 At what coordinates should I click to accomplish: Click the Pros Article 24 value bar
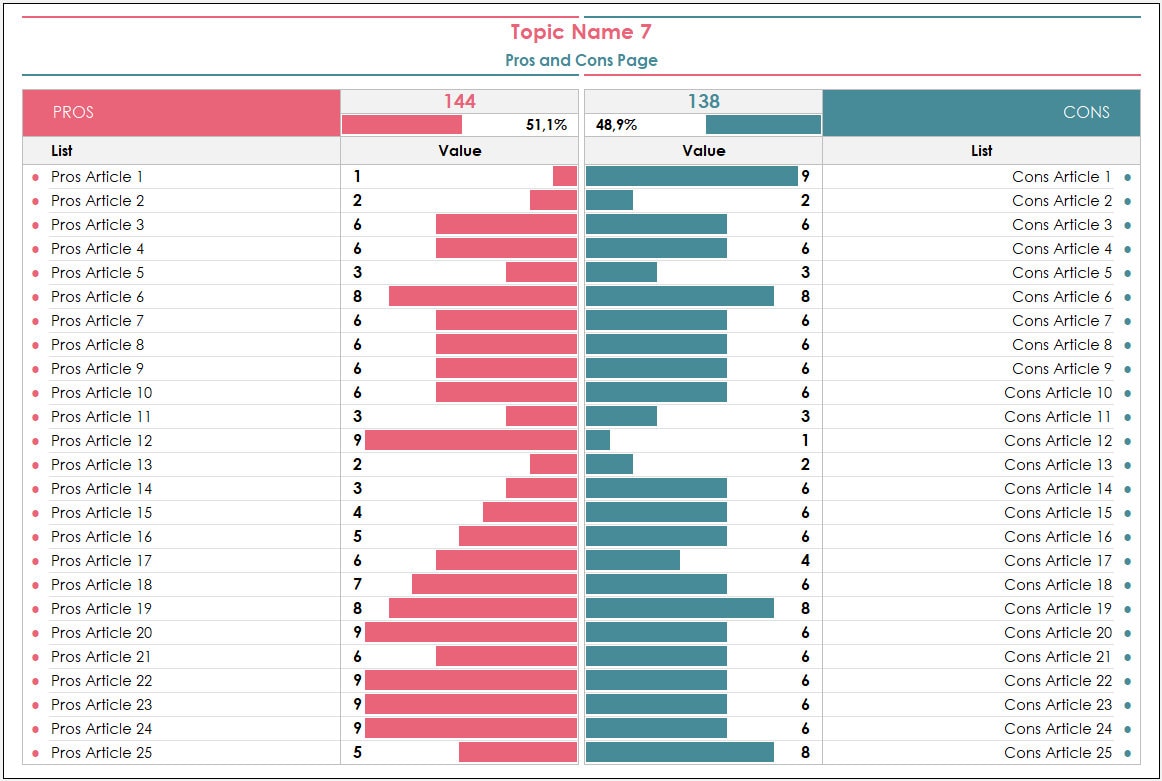tap(471, 728)
